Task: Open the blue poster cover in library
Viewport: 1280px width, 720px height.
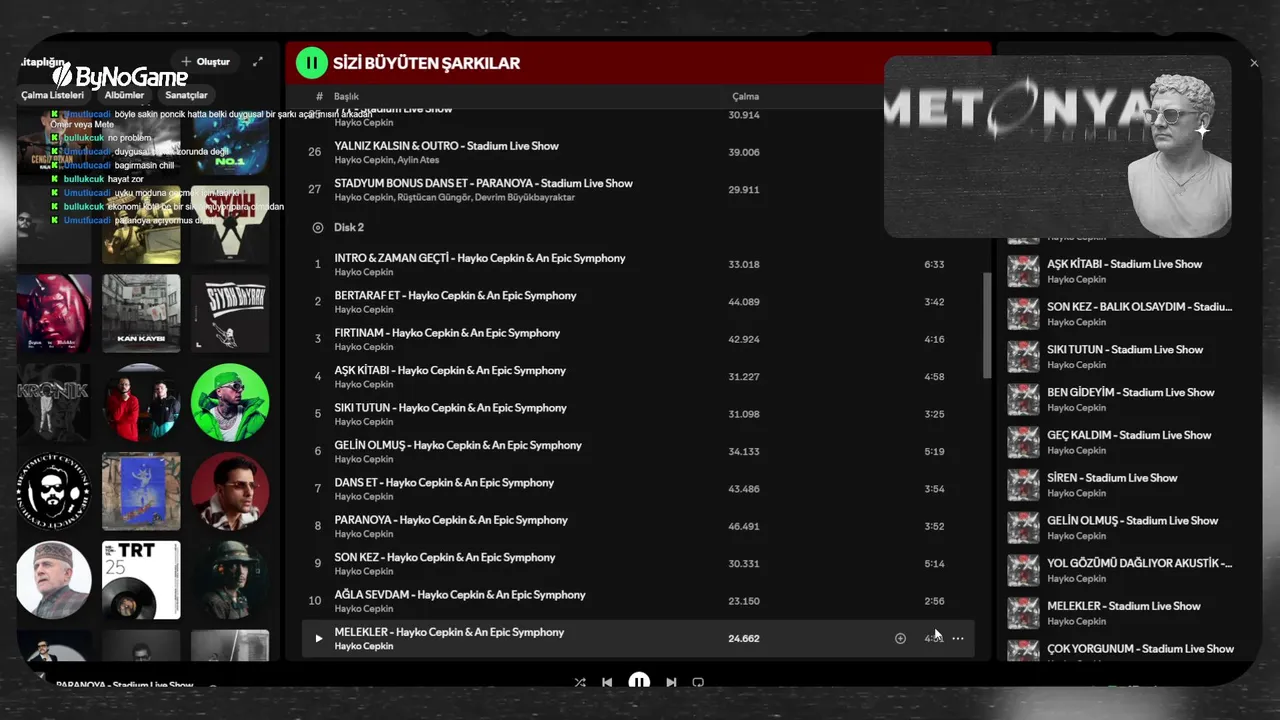Action: (x=141, y=491)
